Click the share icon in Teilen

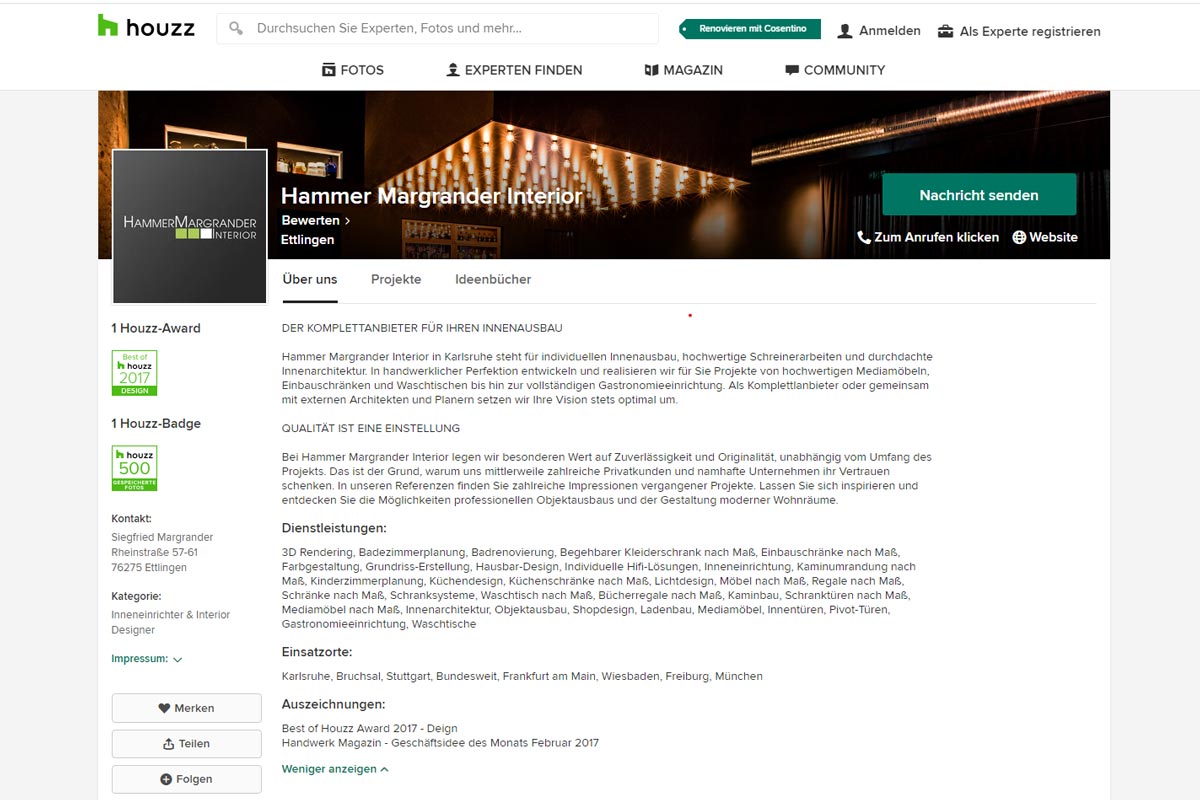(x=169, y=744)
